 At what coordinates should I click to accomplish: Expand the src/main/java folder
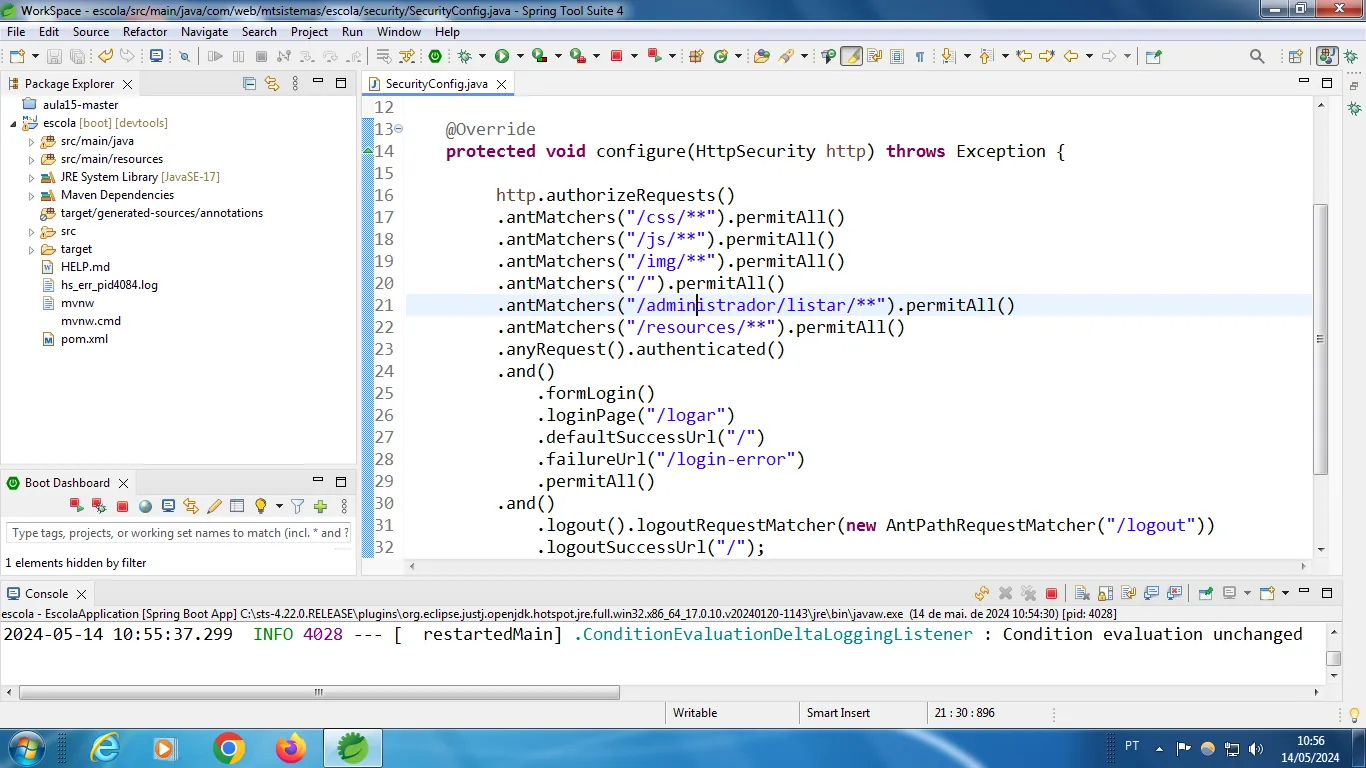tap(31, 142)
